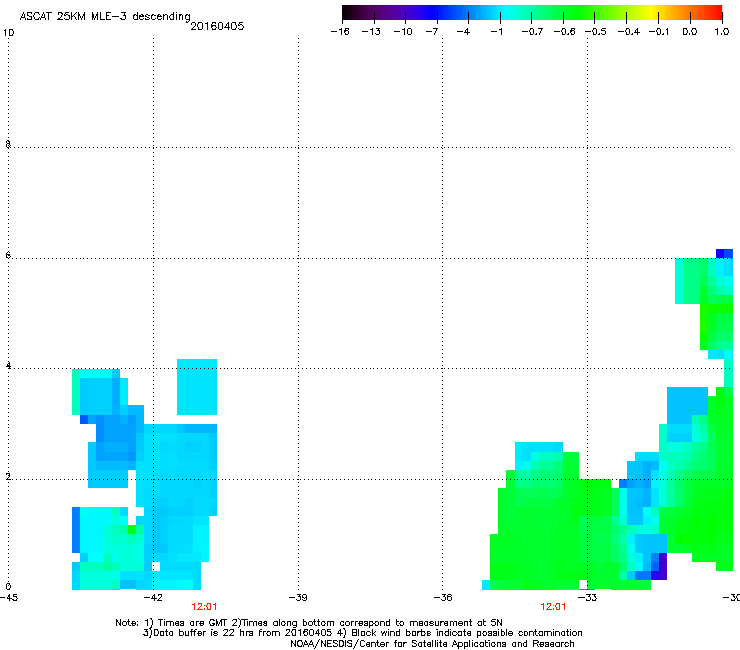Image resolution: width=740 pixels, height=650 pixels.
Task: Click the longitude axis label -33
Action: tap(588, 598)
